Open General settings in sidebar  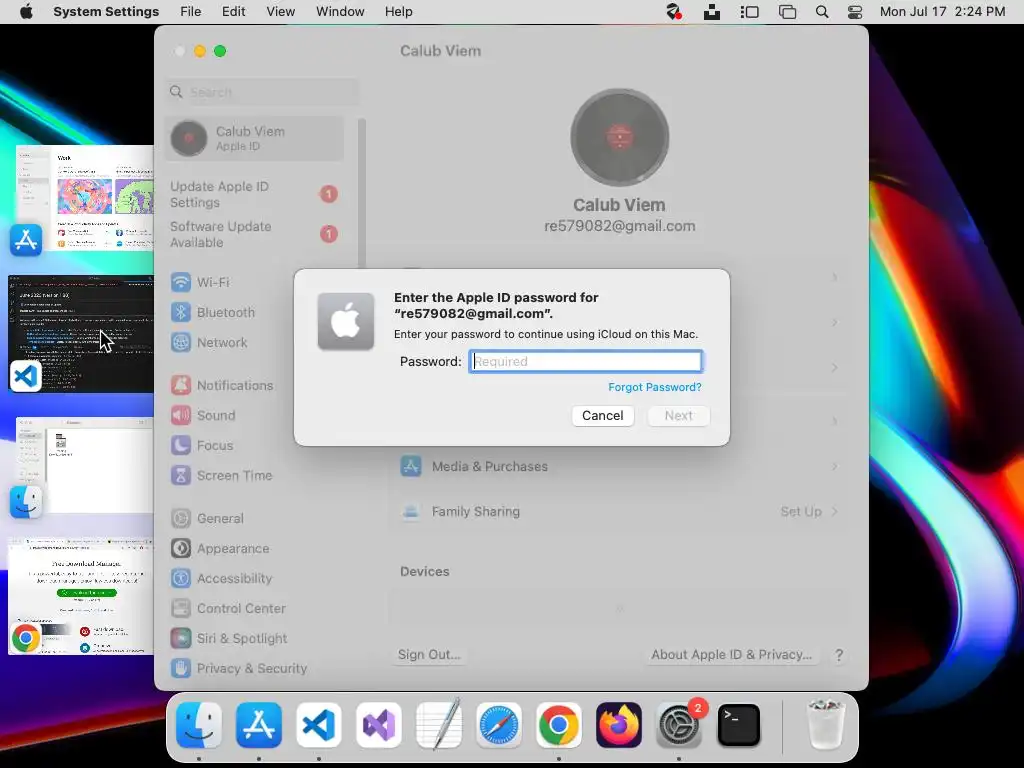coord(206,519)
